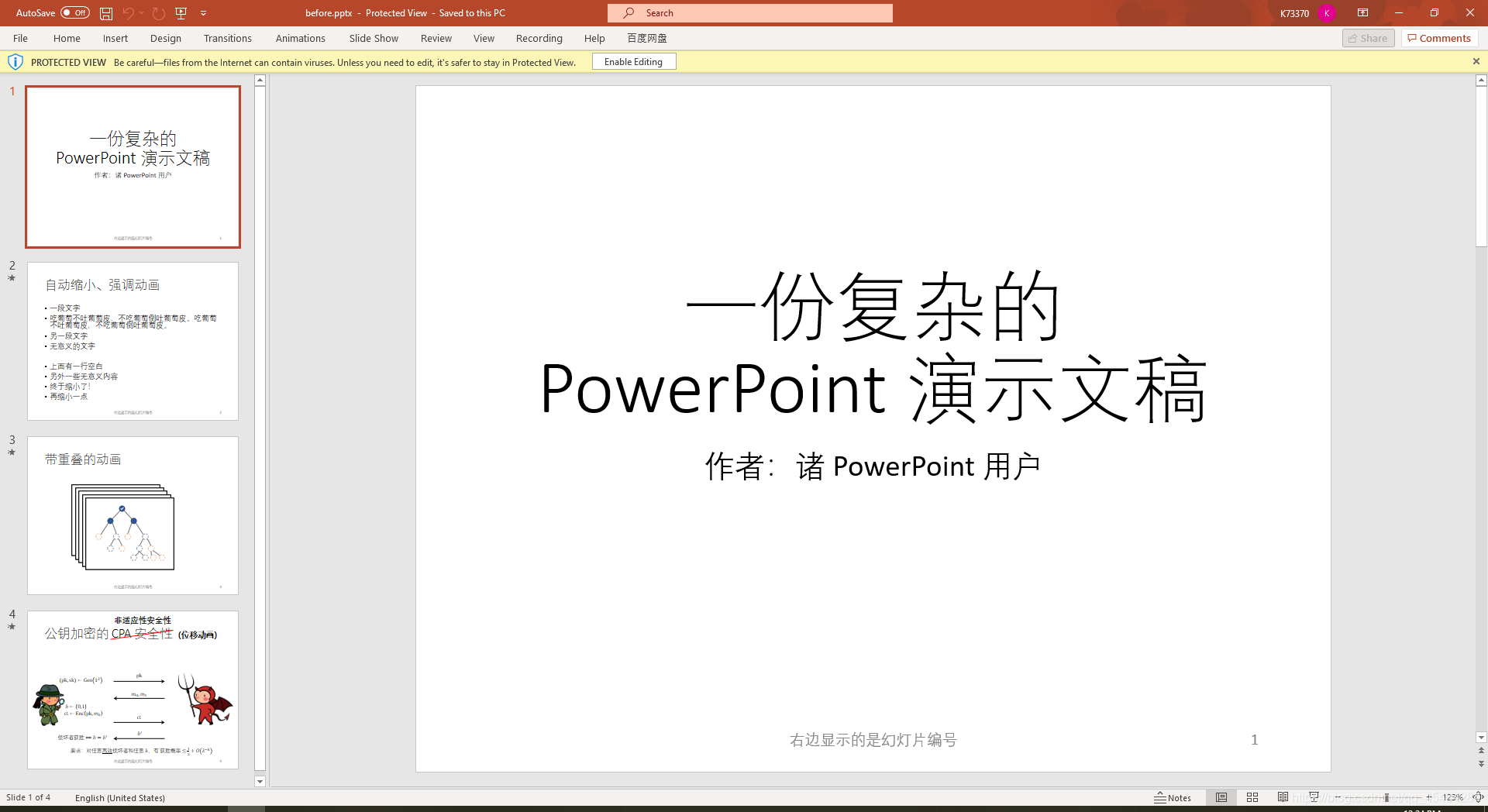Click footer text 右边显示的是幻灯片编号
Image resolution: width=1488 pixels, height=812 pixels.
pyautogui.click(x=873, y=740)
